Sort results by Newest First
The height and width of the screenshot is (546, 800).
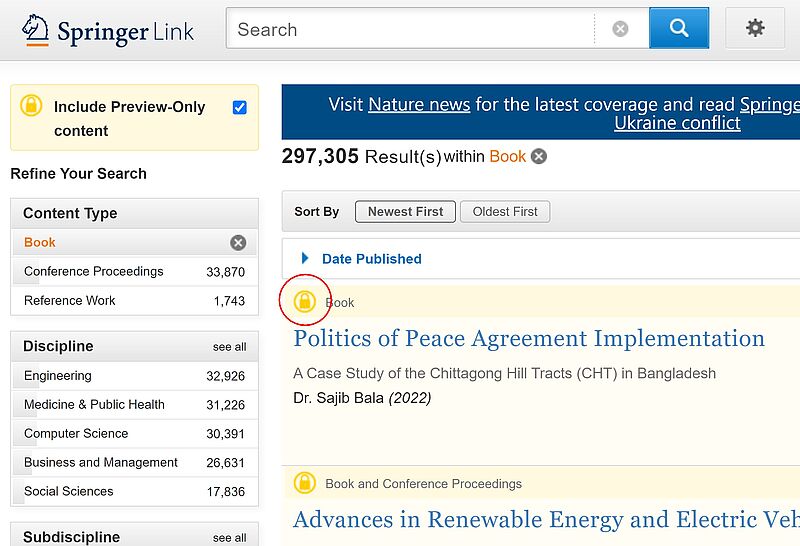tap(405, 212)
